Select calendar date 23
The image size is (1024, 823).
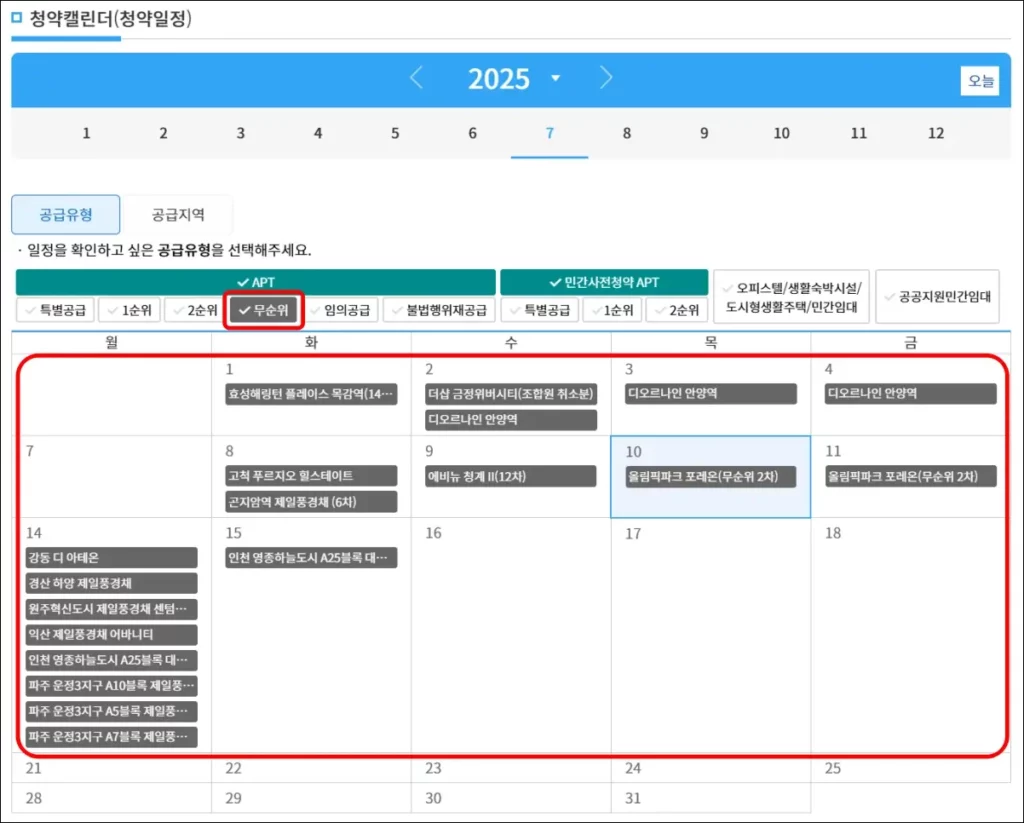[x=434, y=768]
